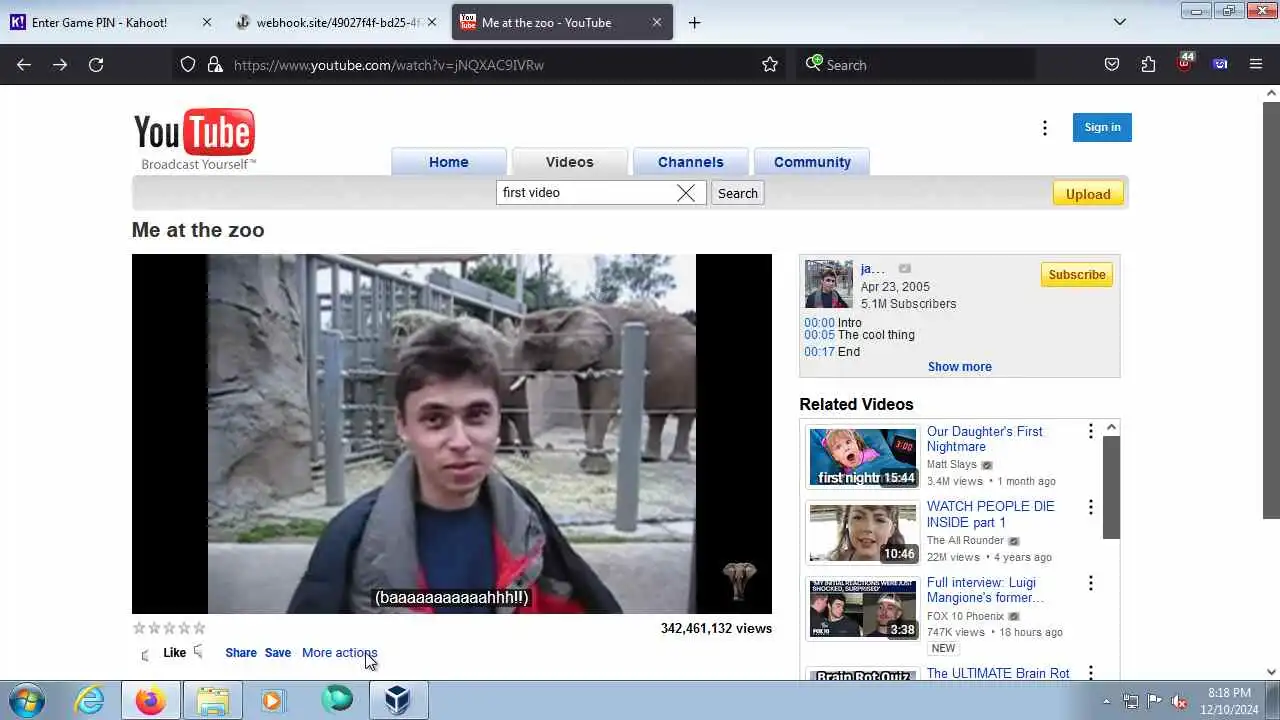Open options for WATCH PEOPLE DIE INSIDE
This screenshot has width=1280, height=720.
click(x=1090, y=507)
